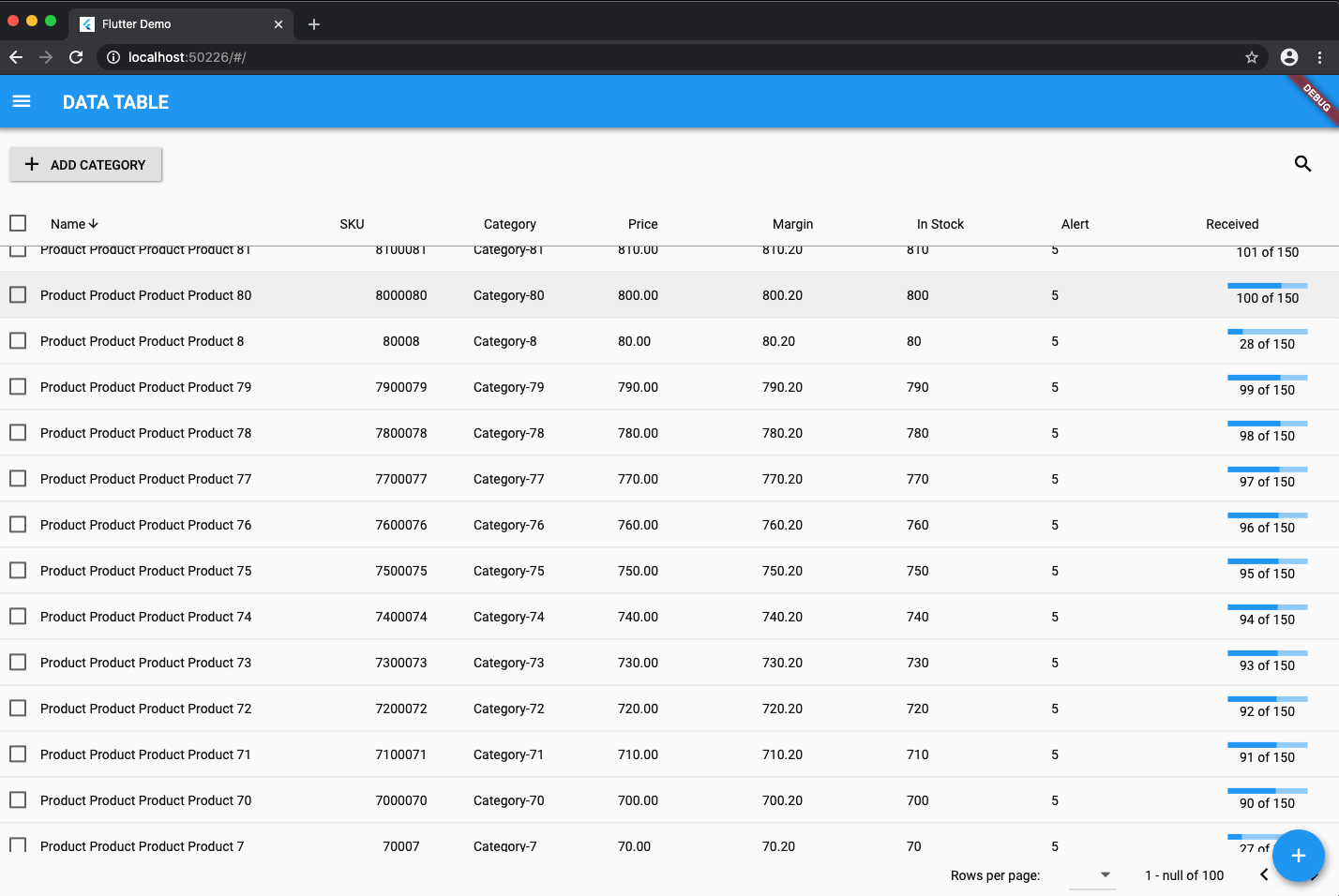The width and height of the screenshot is (1339, 896).
Task: Sort the table by Price header
Action: point(643,224)
